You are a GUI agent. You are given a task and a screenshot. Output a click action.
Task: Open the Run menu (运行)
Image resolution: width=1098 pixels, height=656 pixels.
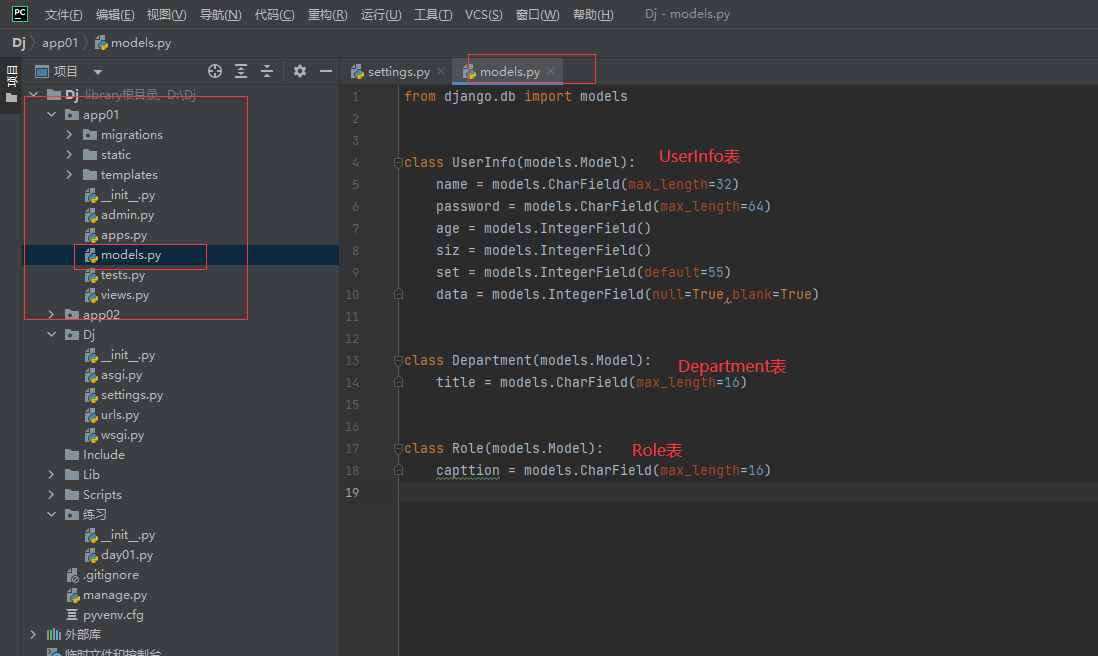pos(380,15)
